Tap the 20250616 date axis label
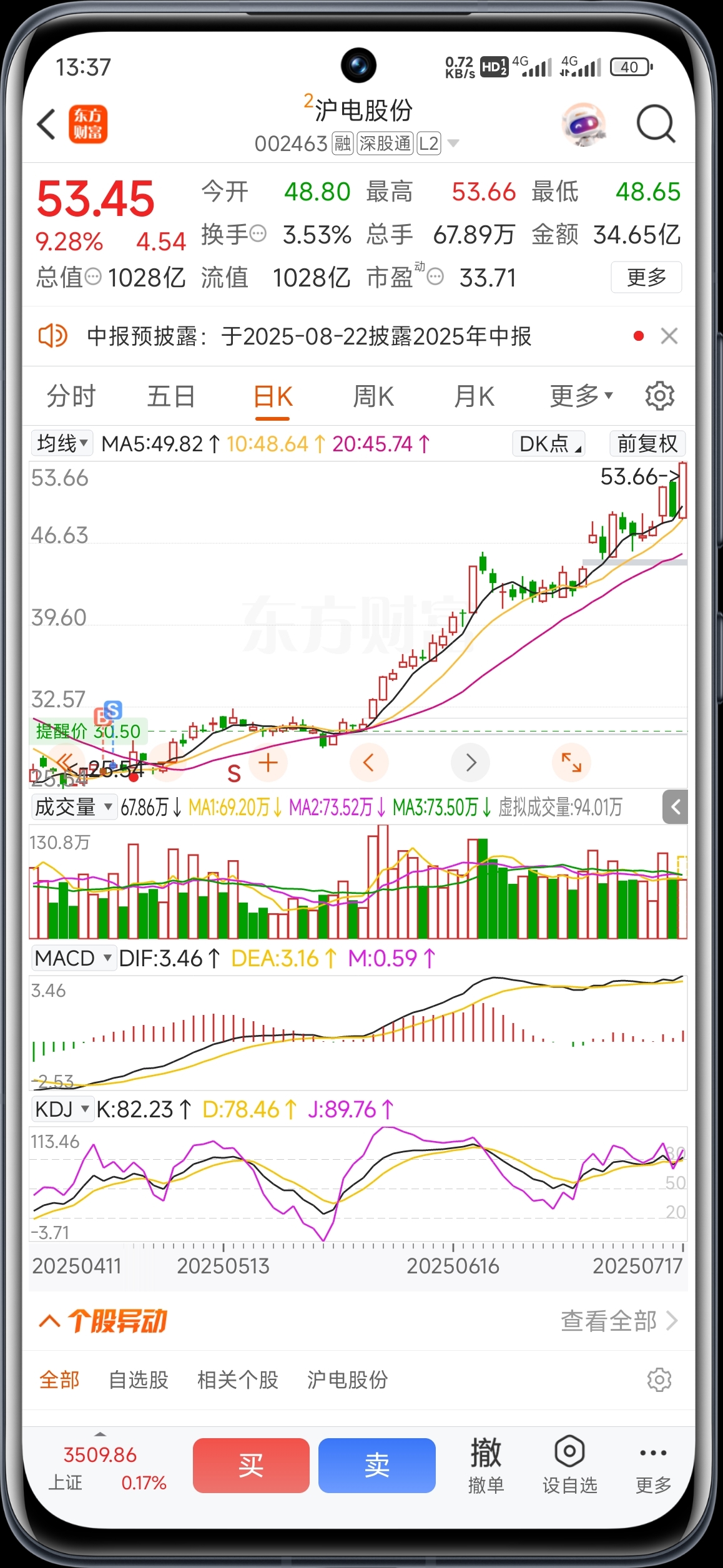Image resolution: width=723 pixels, height=1568 pixels. point(453,1266)
